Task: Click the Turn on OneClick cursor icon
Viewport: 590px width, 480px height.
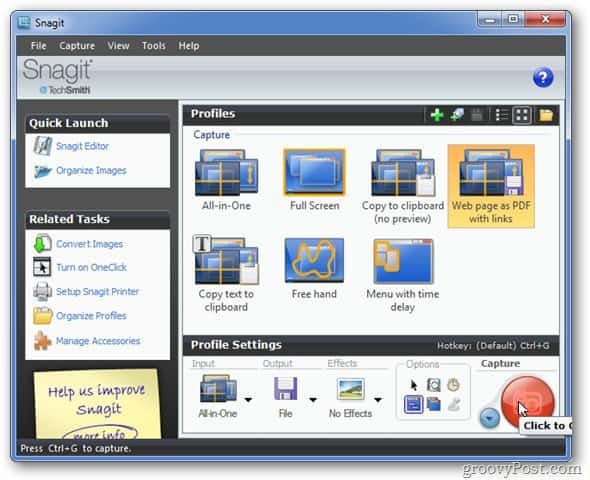Action: pos(42,267)
